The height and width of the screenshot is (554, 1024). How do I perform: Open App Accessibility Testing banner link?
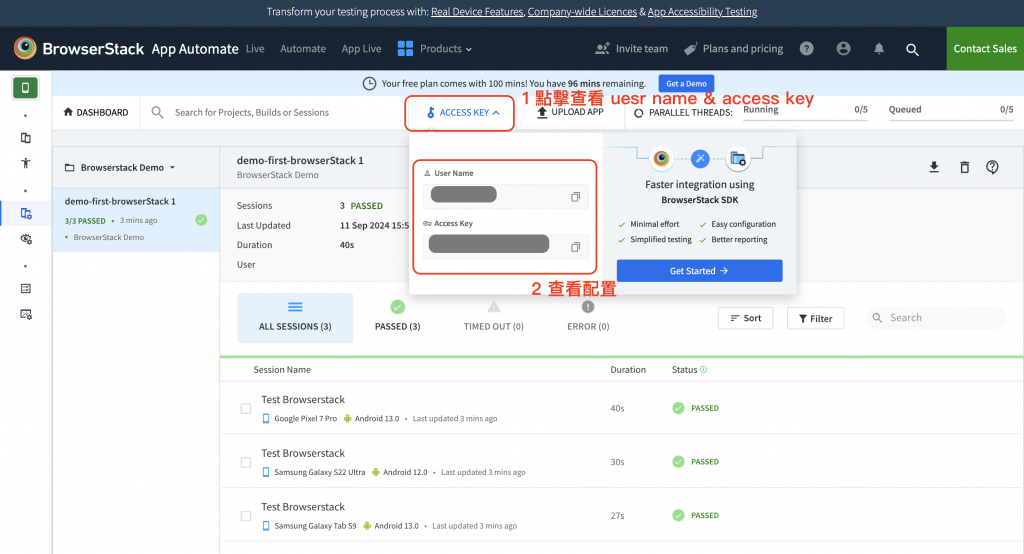click(x=702, y=12)
